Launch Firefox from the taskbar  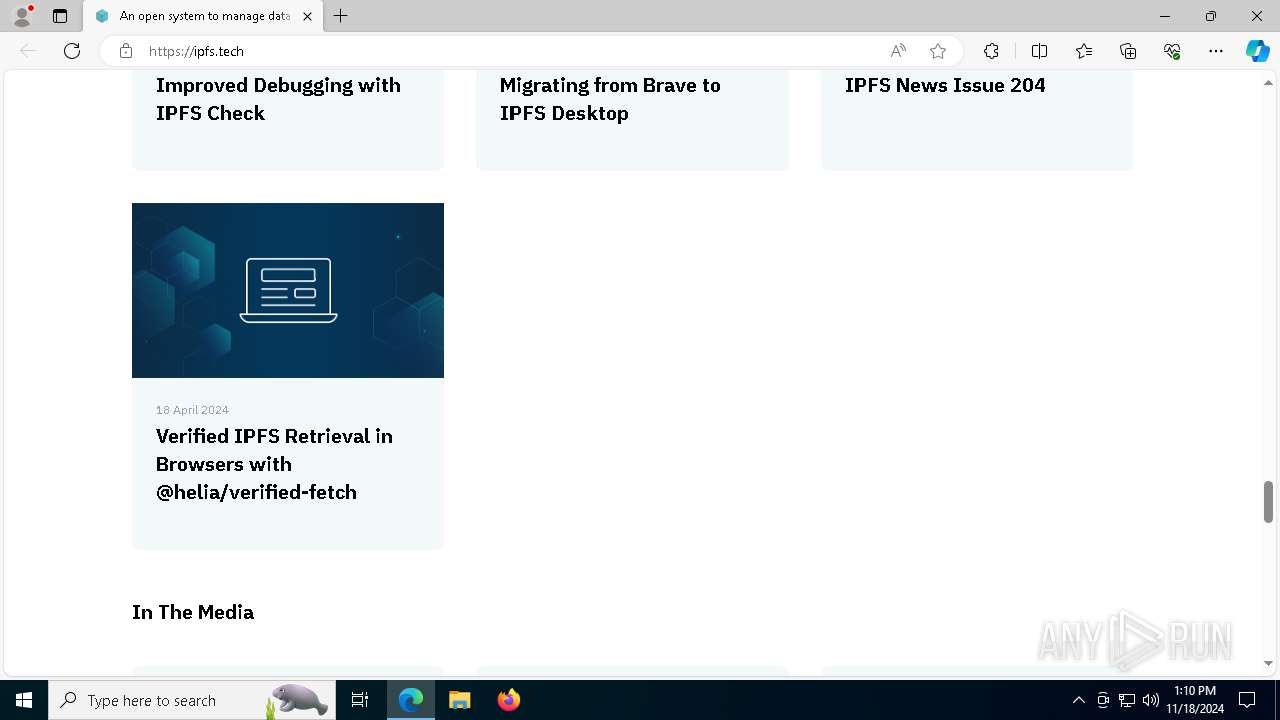(508, 700)
